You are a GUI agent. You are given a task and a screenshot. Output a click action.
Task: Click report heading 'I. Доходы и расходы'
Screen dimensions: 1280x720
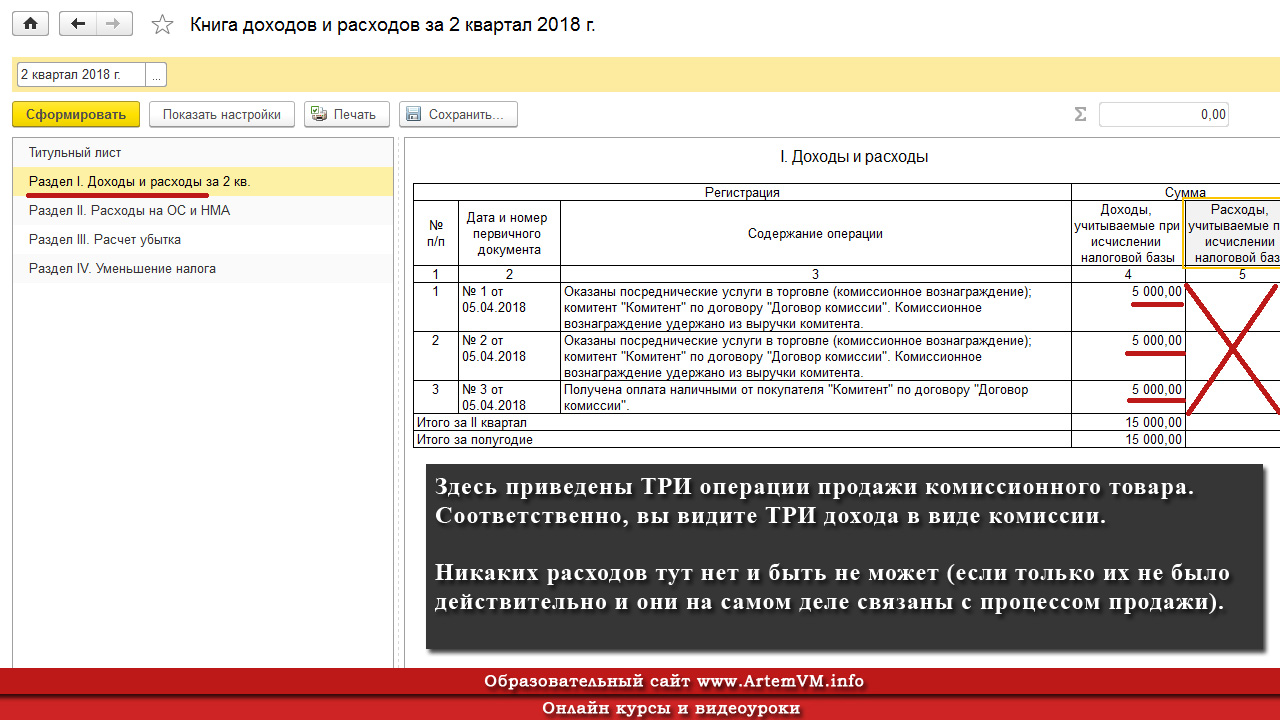tap(853, 157)
